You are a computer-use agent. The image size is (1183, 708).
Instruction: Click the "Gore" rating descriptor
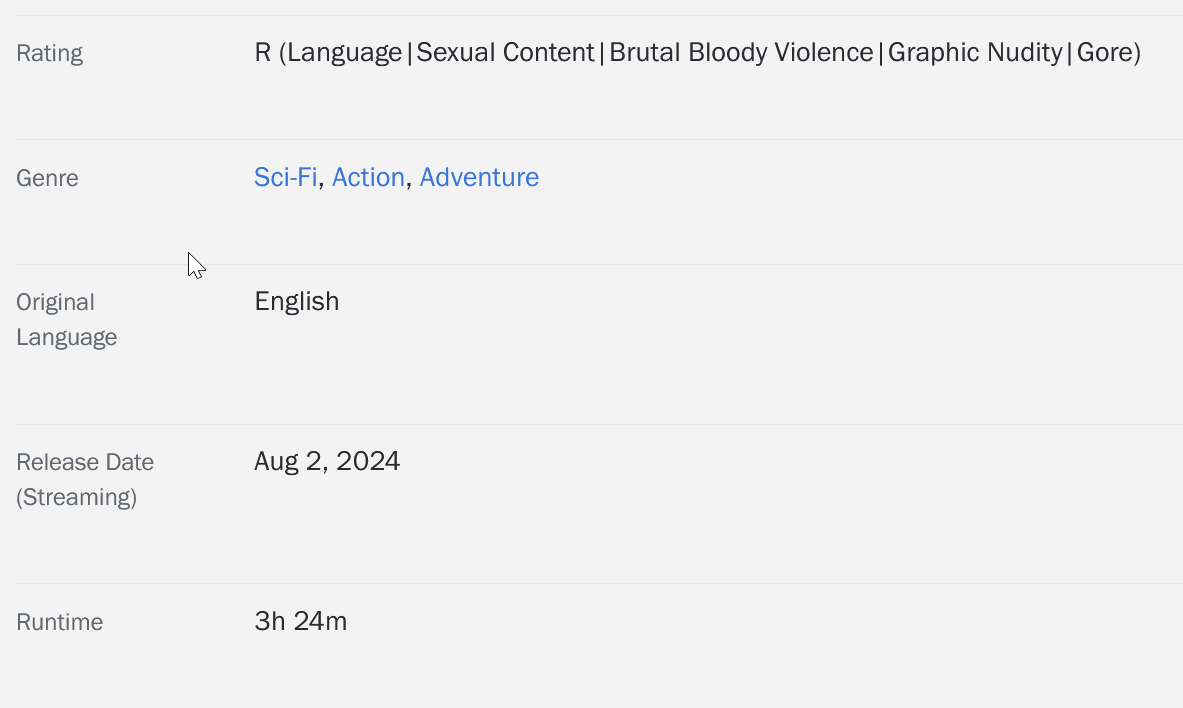(1104, 53)
